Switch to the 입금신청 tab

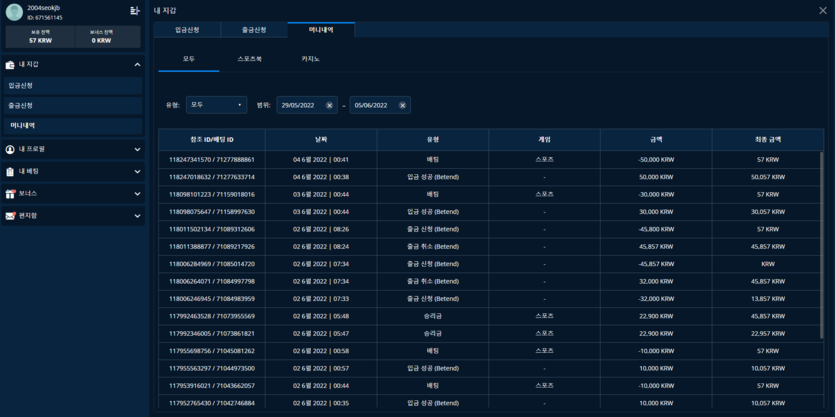[187, 30]
